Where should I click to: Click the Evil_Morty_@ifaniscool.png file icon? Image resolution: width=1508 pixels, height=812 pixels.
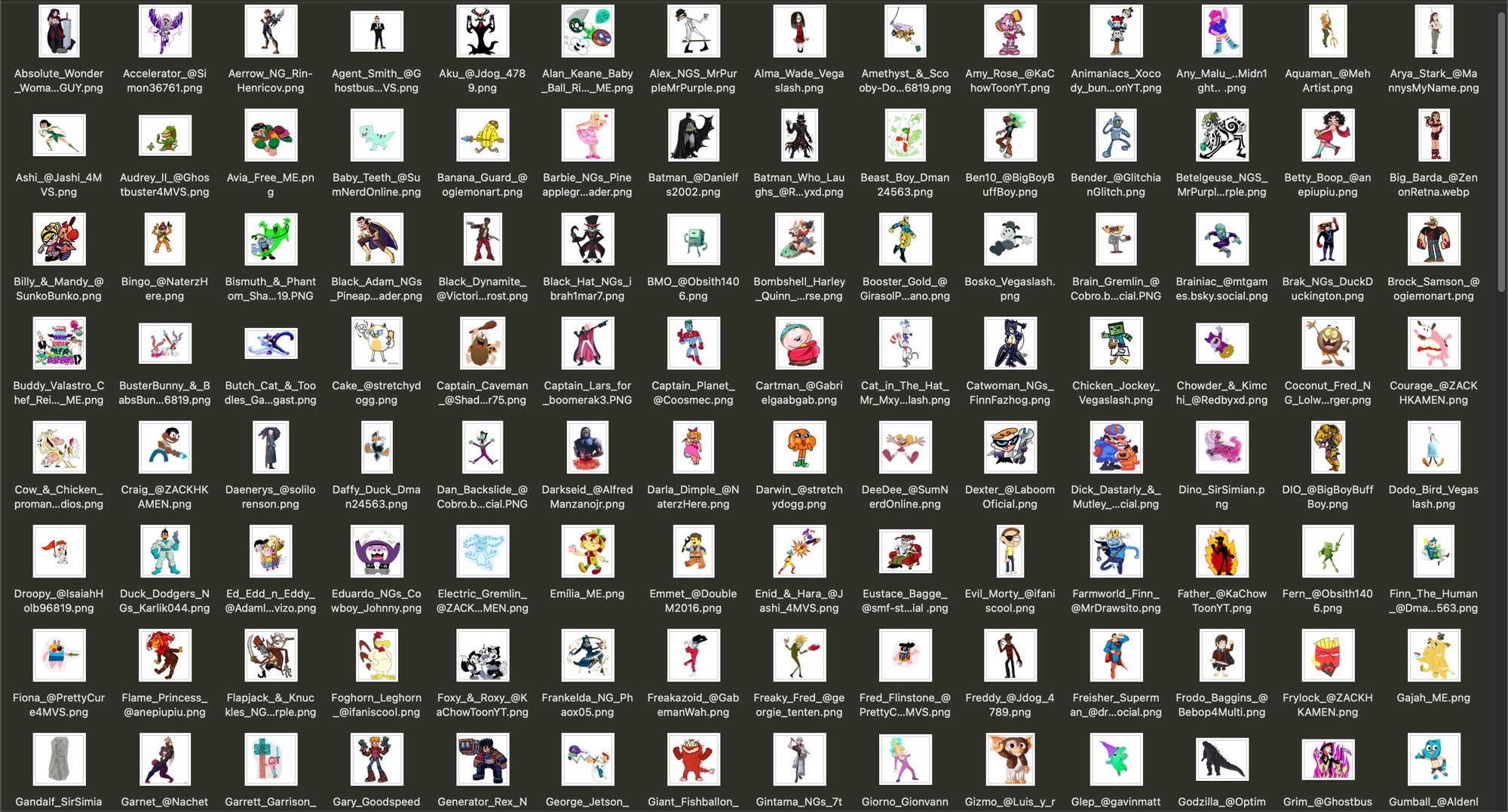pyautogui.click(x=1010, y=552)
